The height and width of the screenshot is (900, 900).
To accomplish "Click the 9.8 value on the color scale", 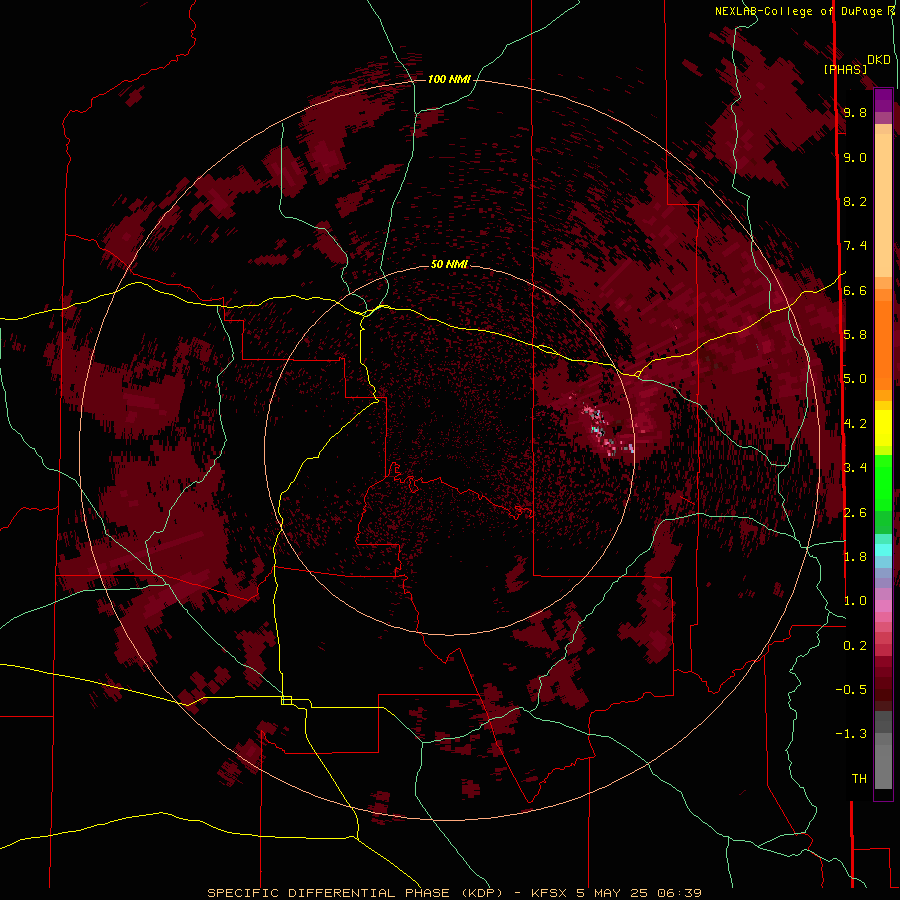I will coord(855,112).
